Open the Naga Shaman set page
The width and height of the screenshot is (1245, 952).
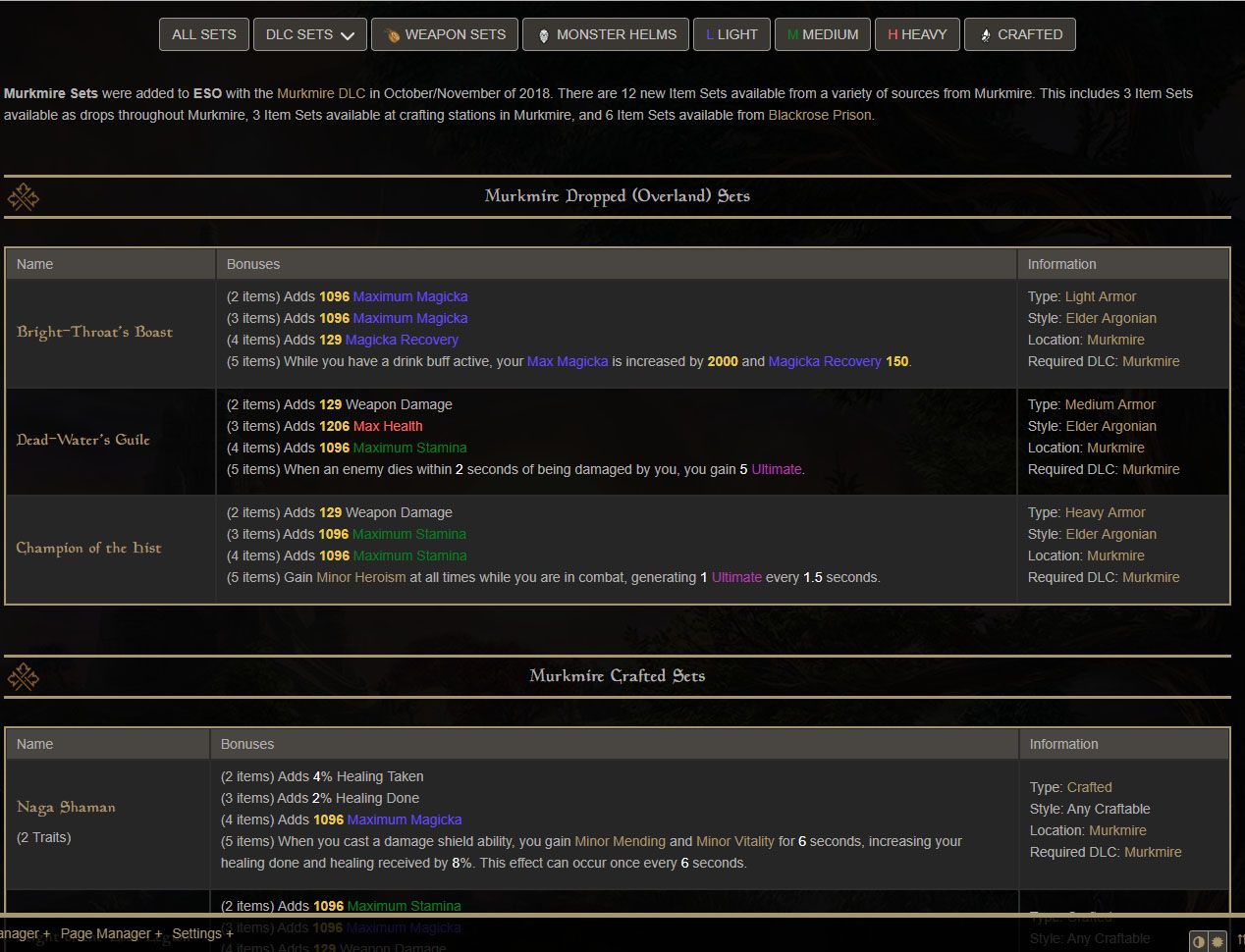click(x=66, y=807)
